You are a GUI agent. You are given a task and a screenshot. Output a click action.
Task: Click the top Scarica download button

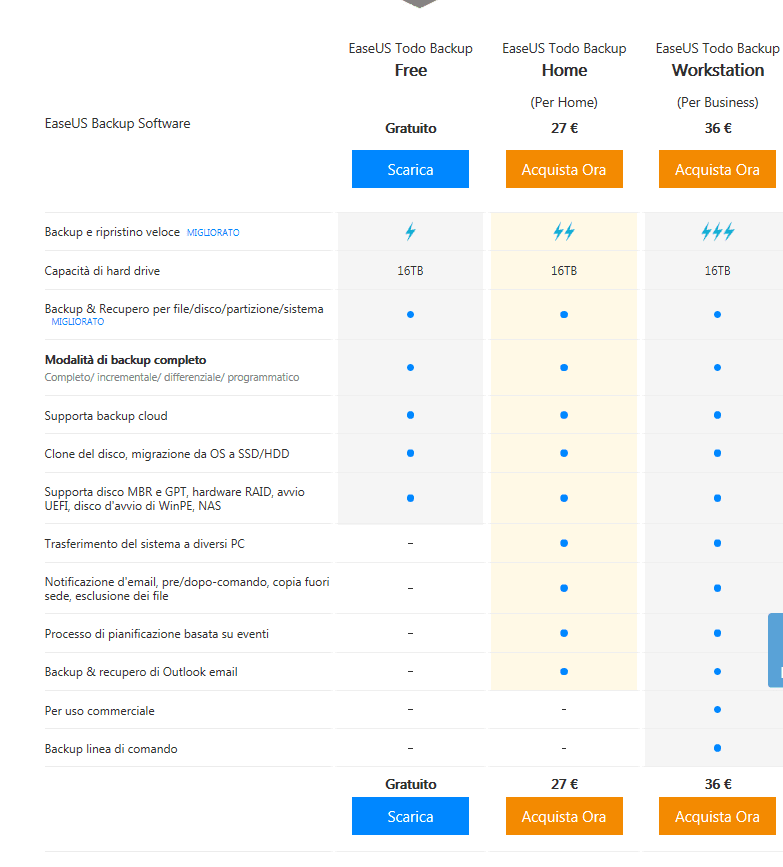pyautogui.click(x=410, y=169)
